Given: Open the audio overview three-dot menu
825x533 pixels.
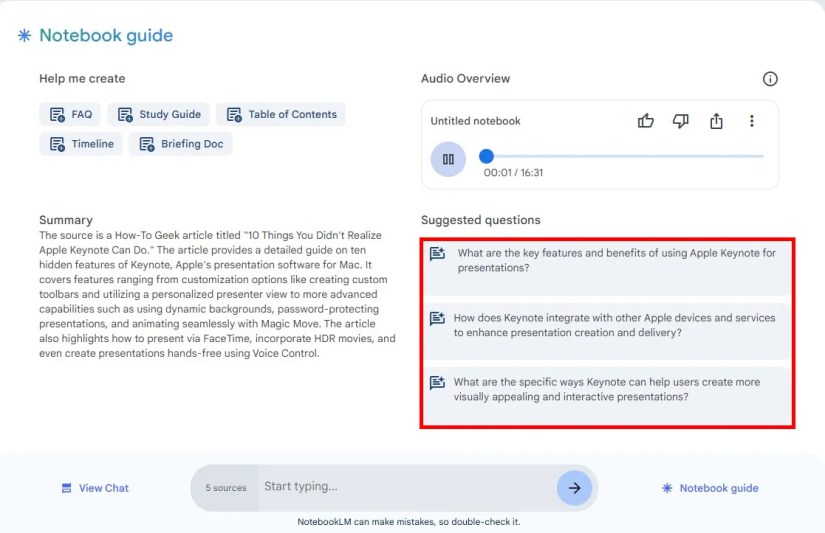Looking at the screenshot, I should [x=752, y=121].
